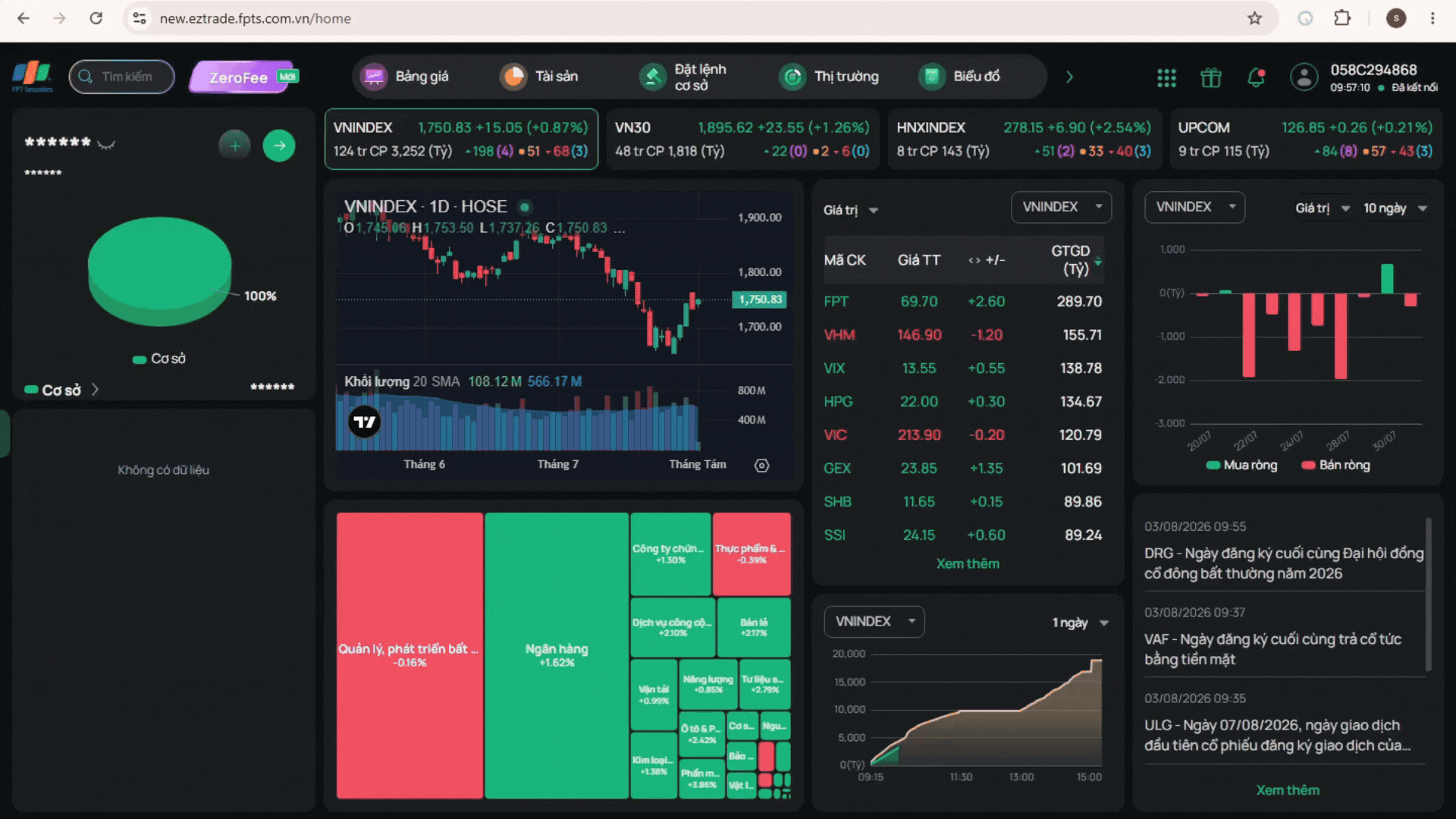Expand the Cơ sở chevron row
This screenshot has height=819, width=1456.
click(95, 390)
